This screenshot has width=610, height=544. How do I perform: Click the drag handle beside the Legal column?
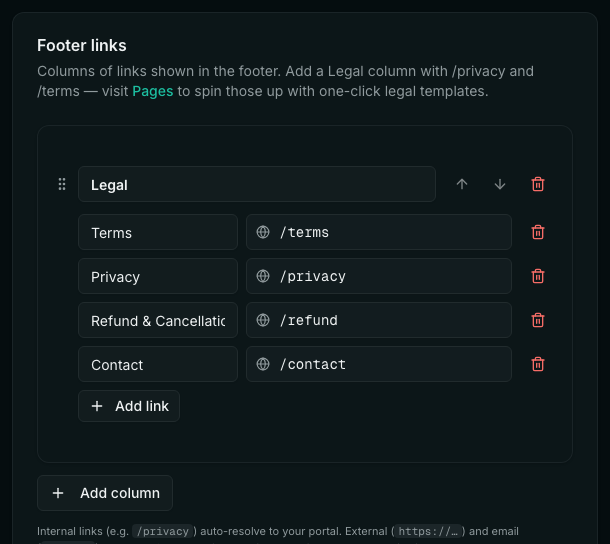[x=62, y=184]
